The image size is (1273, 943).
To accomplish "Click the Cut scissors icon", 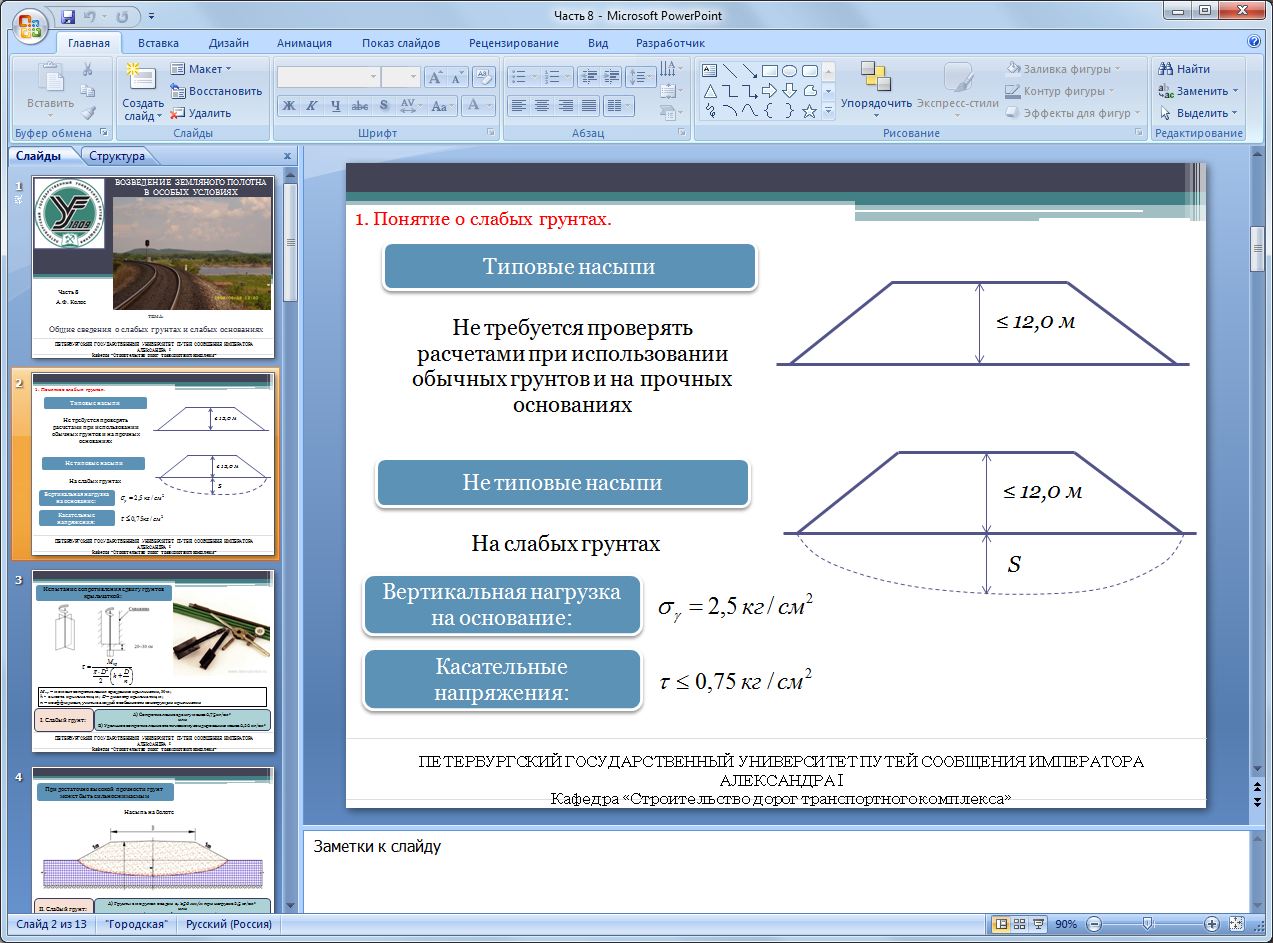I will coord(88,69).
